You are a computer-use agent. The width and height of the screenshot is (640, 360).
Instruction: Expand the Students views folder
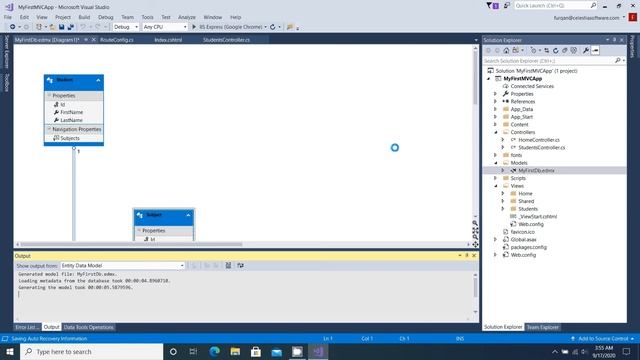coord(503,209)
